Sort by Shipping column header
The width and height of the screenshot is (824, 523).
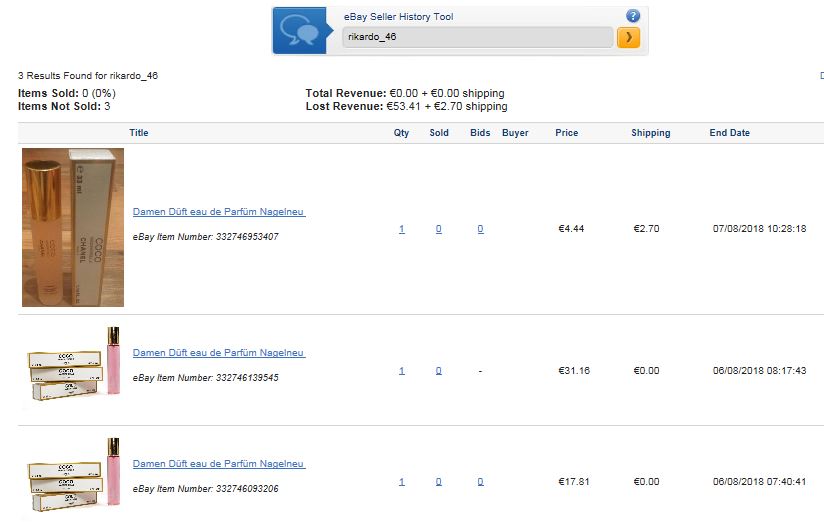(x=651, y=133)
